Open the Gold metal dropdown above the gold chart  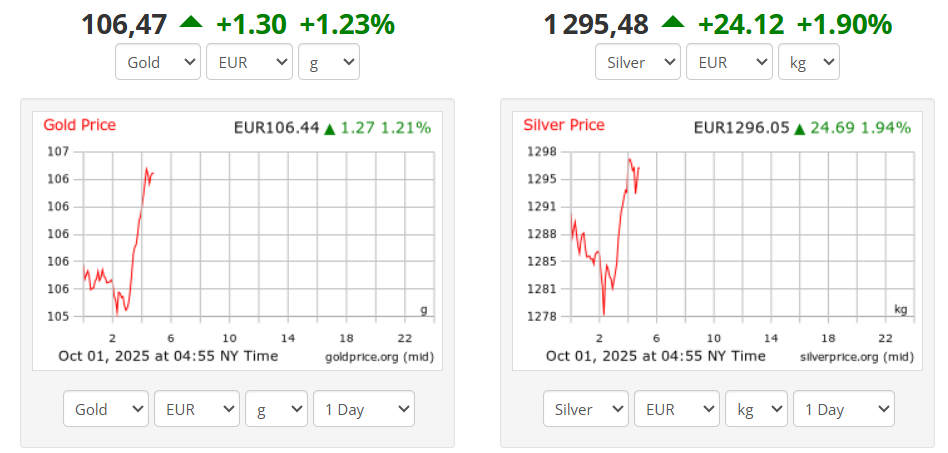(x=158, y=63)
